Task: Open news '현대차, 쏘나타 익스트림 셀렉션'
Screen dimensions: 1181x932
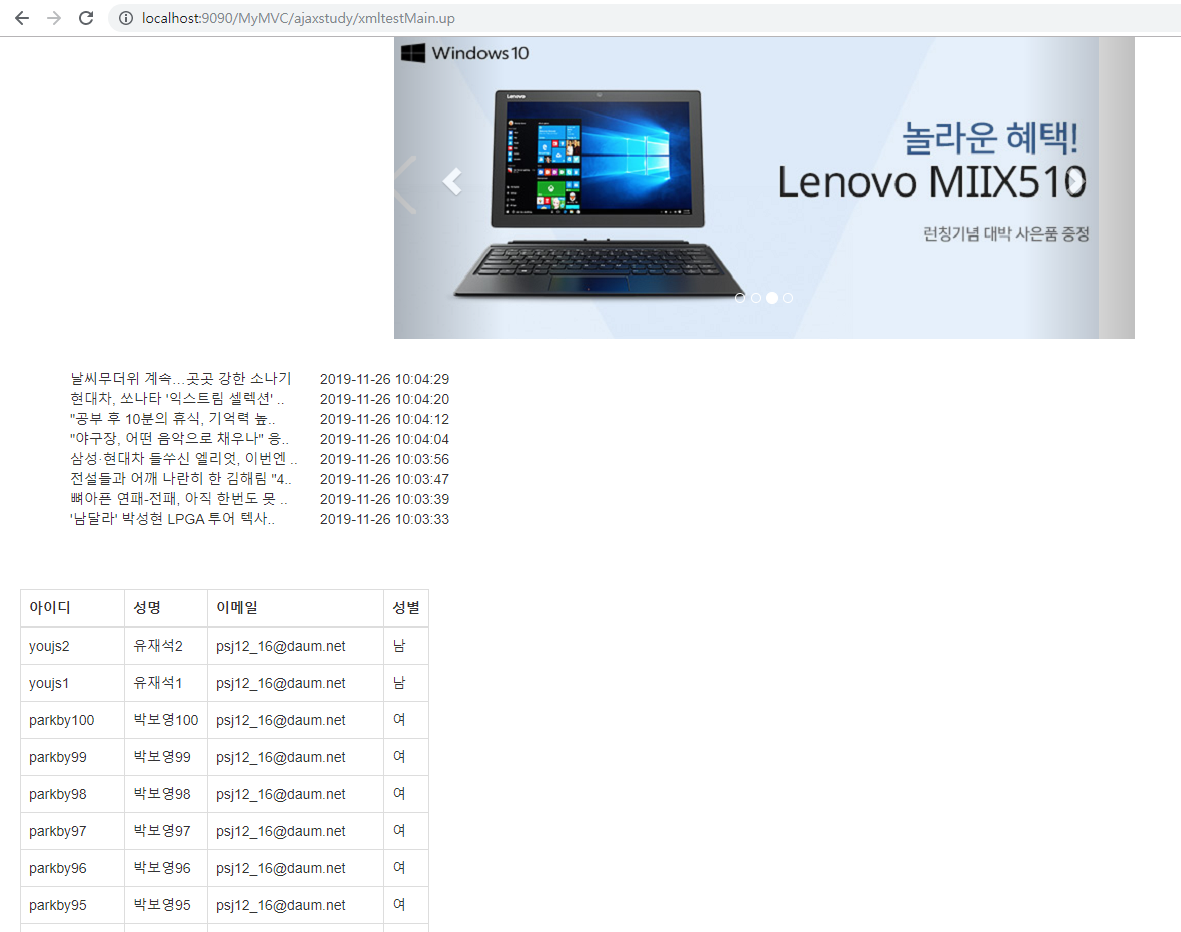Action: click(x=177, y=399)
